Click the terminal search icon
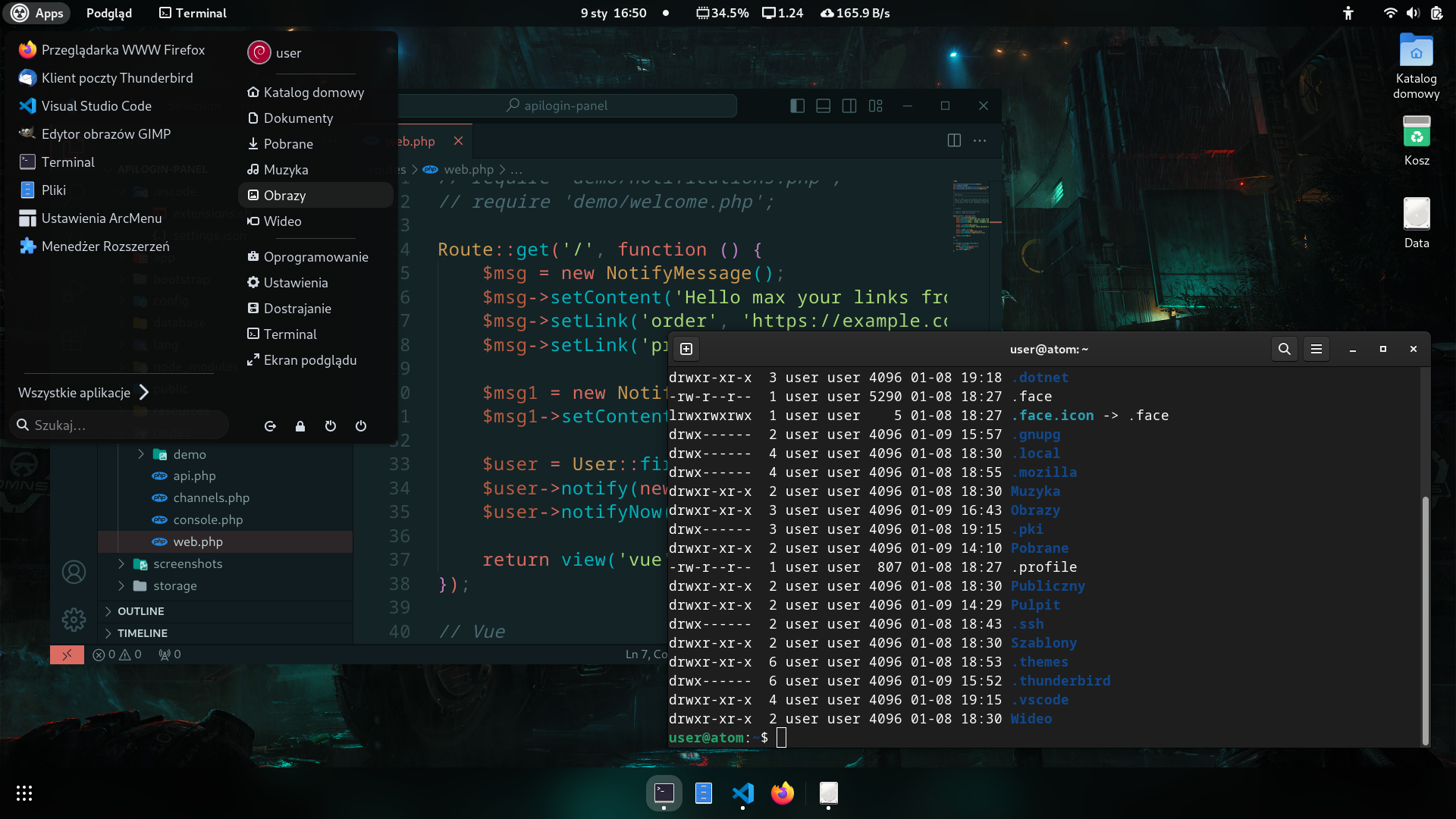 (x=1284, y=349)
